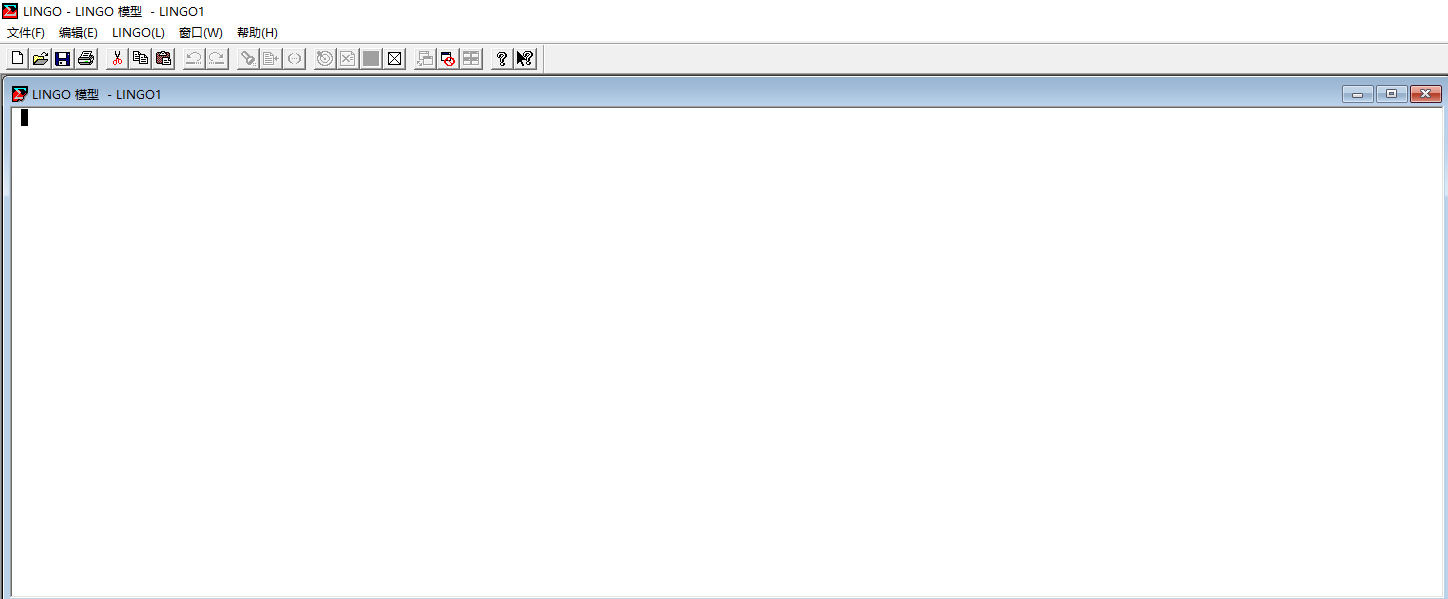This screenshot has width=1448, height=599.
Task: Open the 编辑(E) menu
Action: tap(78, 33)
